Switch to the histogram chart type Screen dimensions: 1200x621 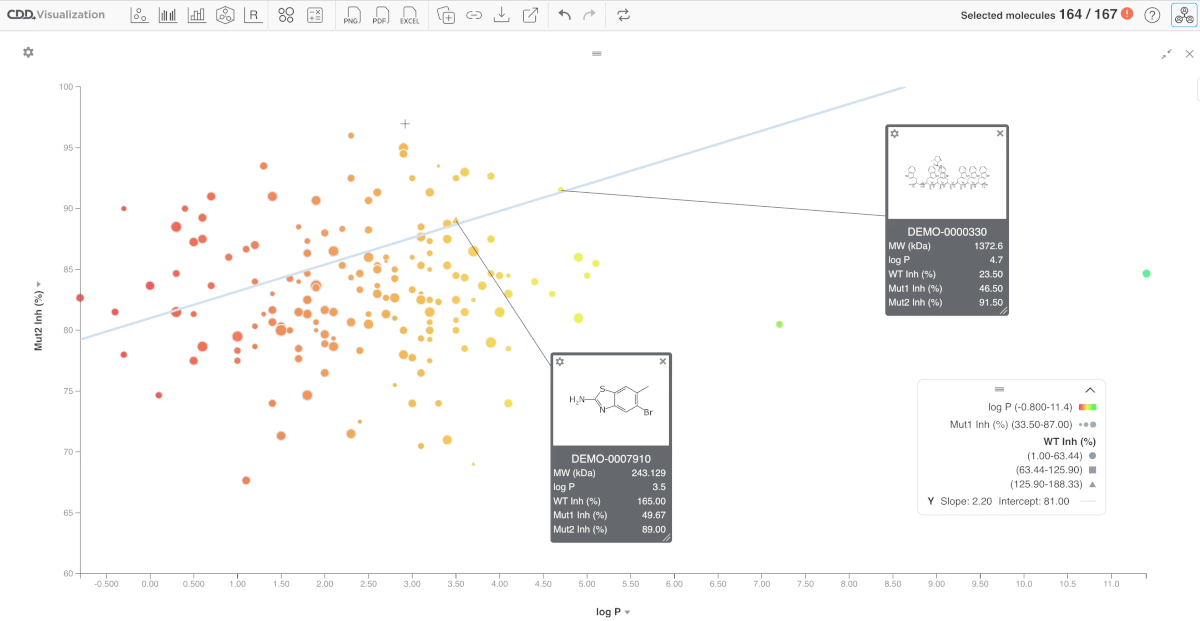tap(168, 15)
